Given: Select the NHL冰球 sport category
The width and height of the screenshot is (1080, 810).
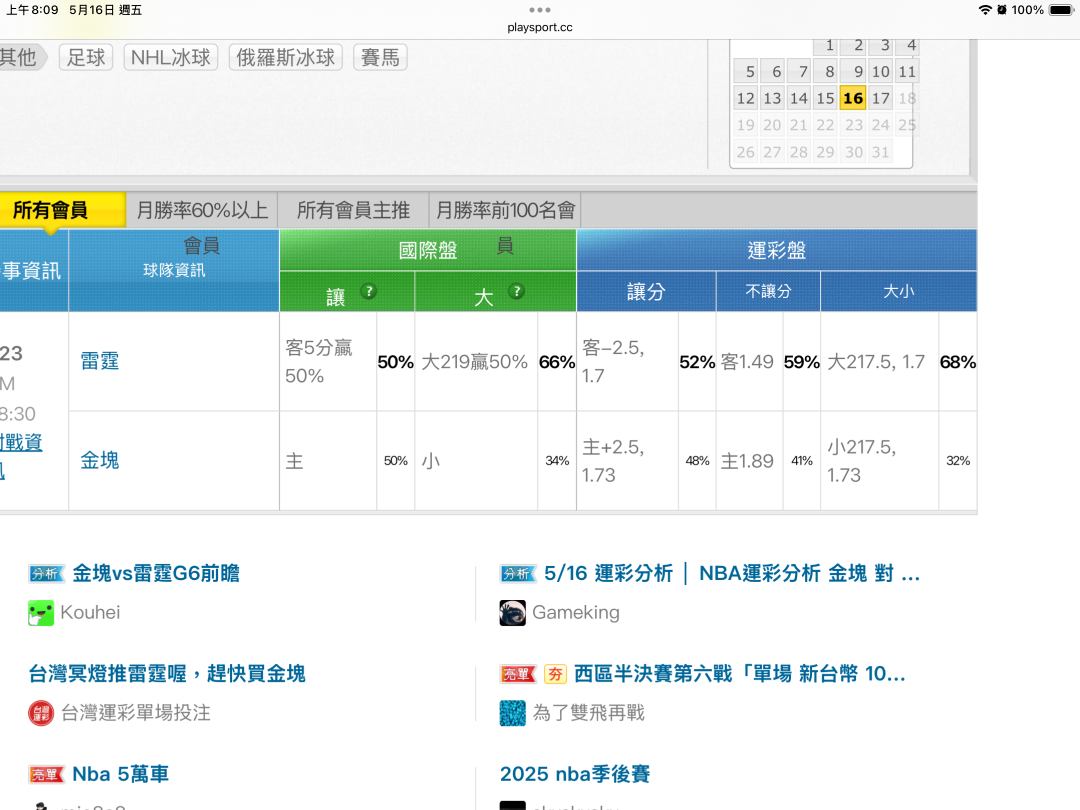Looking at the screenshot, I should [x=171, y=57].
